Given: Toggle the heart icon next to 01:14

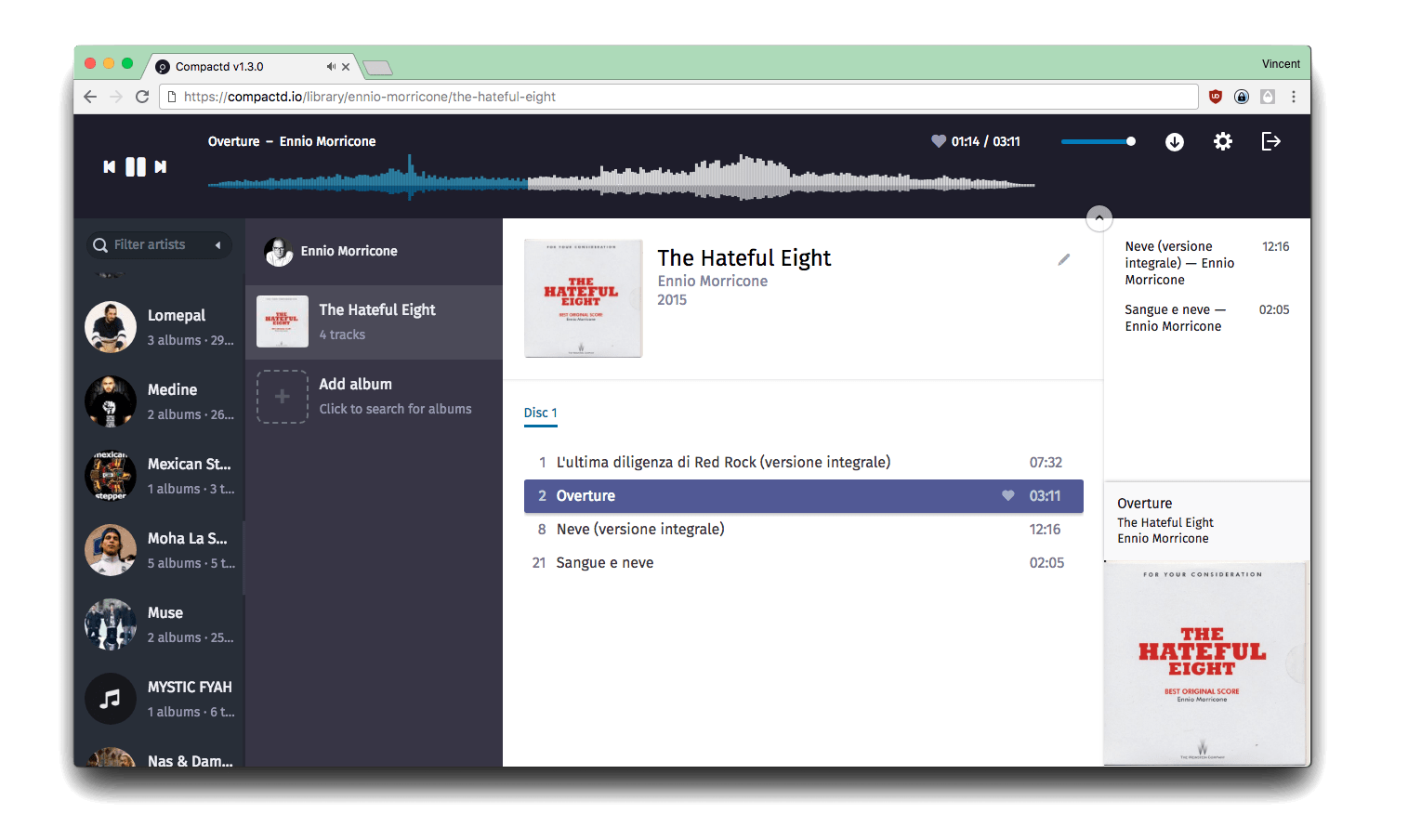Looking at the screenshot, I should (938, 141).
